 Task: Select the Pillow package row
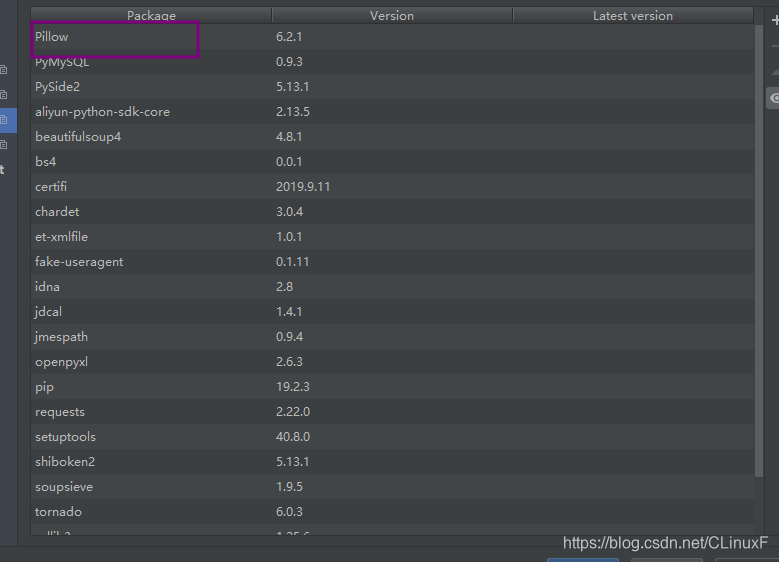pos(392,37)
